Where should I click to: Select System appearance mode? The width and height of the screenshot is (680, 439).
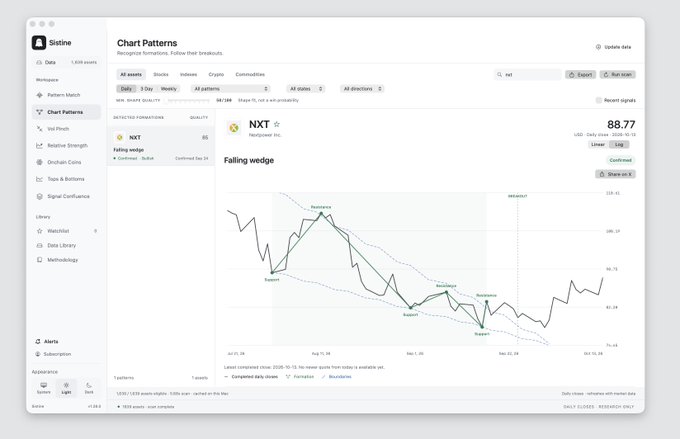(x=44, y=388)
